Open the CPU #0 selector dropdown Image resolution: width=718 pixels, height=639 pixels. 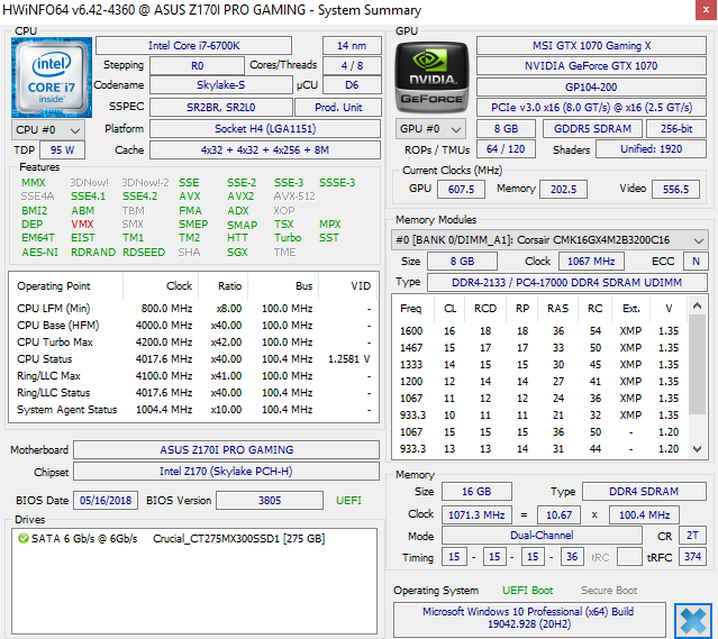coord(48,130)
